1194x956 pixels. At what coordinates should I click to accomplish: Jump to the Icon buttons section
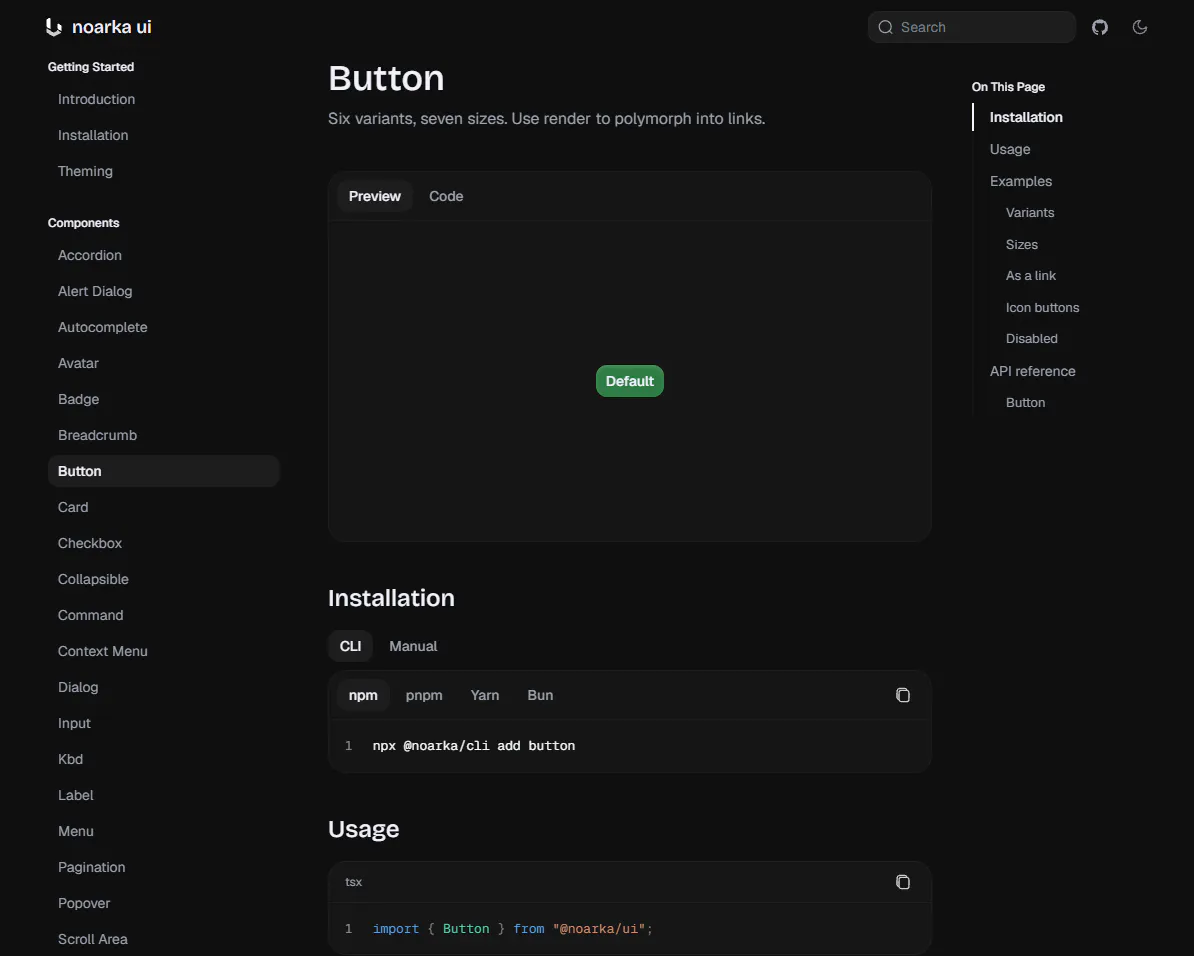(1042, 308)
